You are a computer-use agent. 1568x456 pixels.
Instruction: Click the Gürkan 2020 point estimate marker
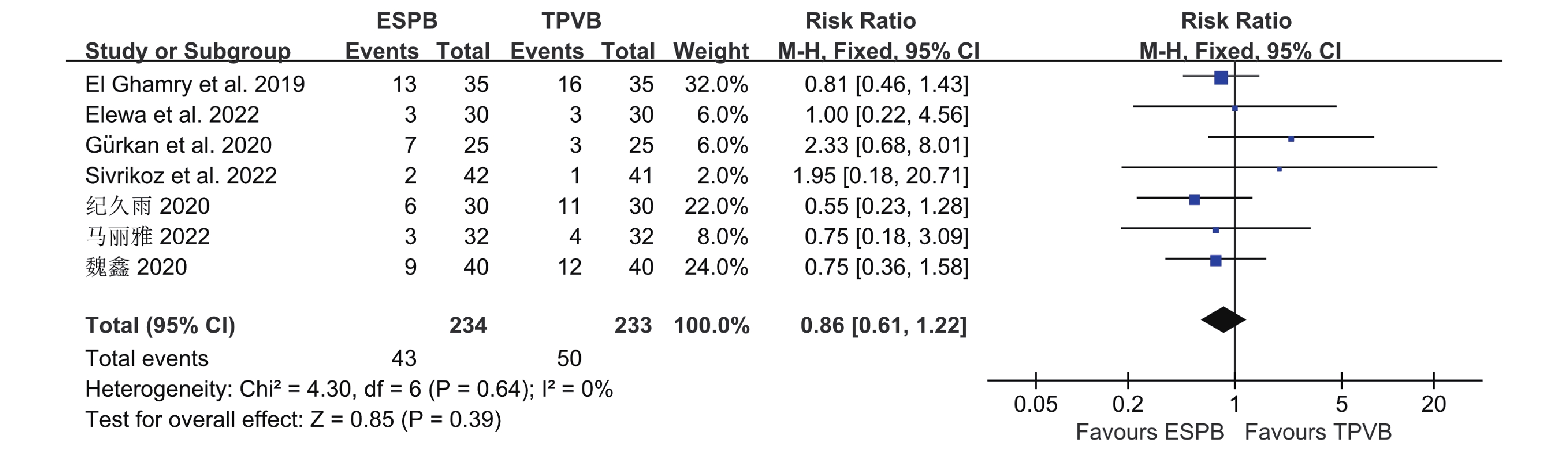[1291, 139]
